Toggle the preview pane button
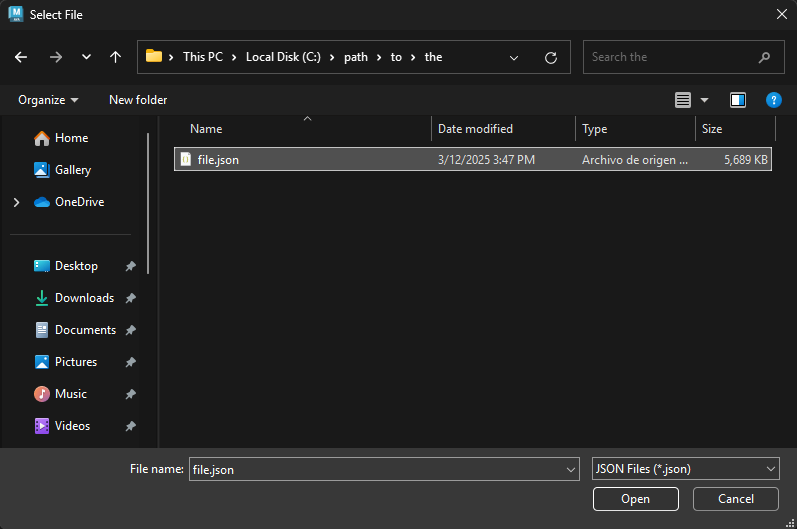Viewport: 797px width, 529px height. 738,100
